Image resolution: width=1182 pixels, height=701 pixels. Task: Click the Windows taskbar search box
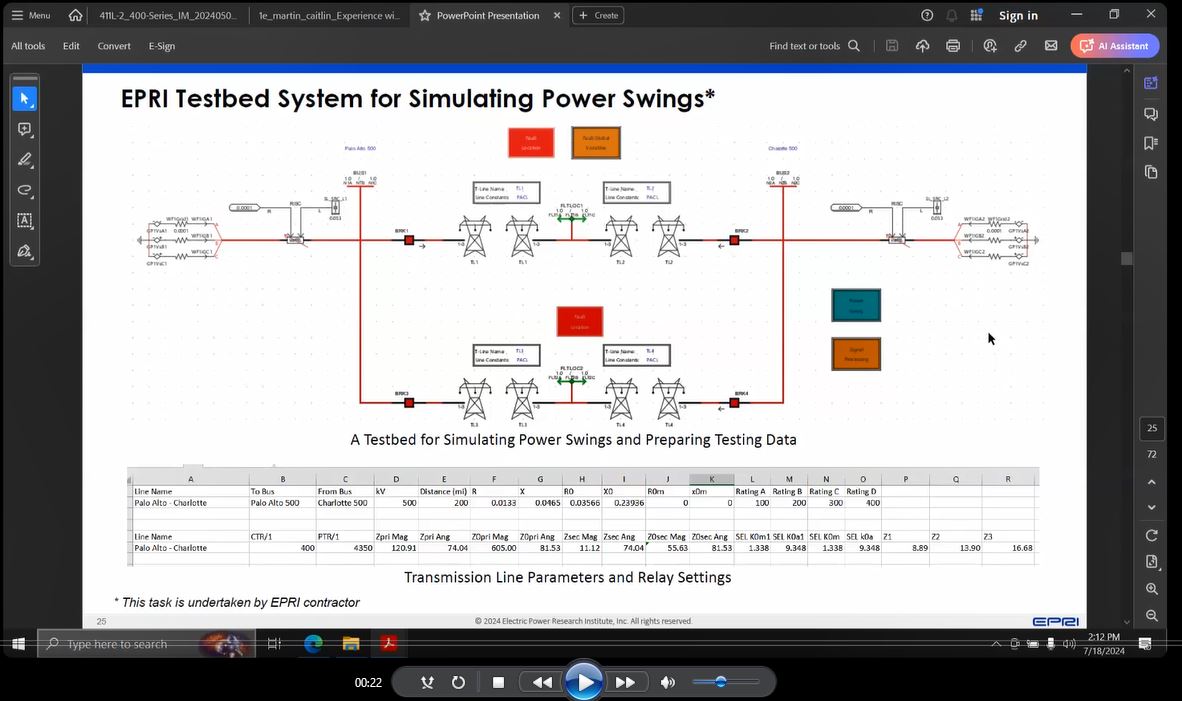point(130,644)
